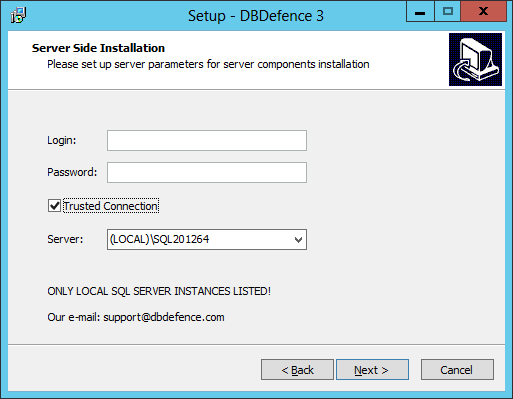This screenshot has height=399, width=513.
Task: Maximize the setup window
Action: click(x=448, y=12)
